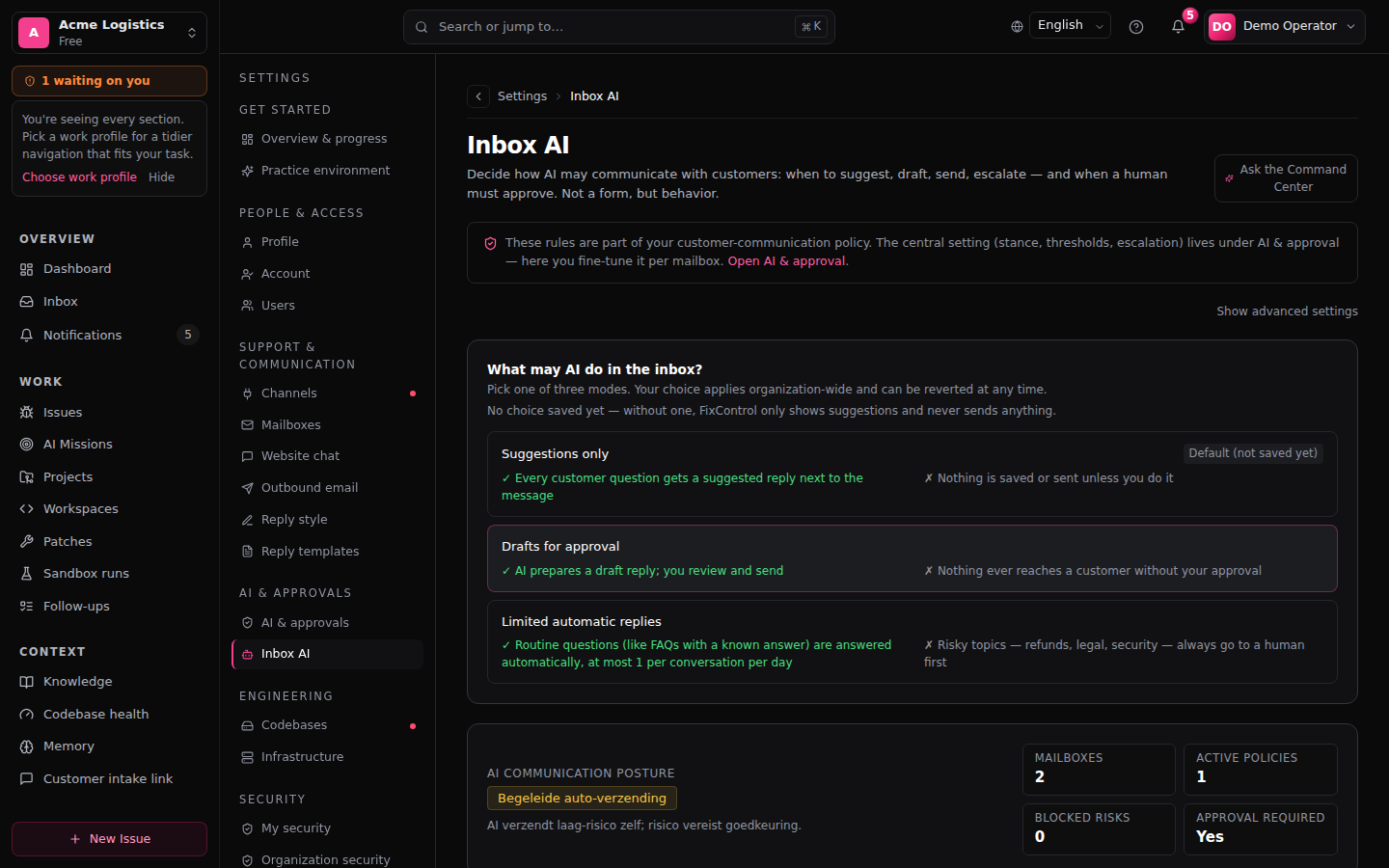Click the back chevron beside Settings breadcrumb

click(478, 96)
